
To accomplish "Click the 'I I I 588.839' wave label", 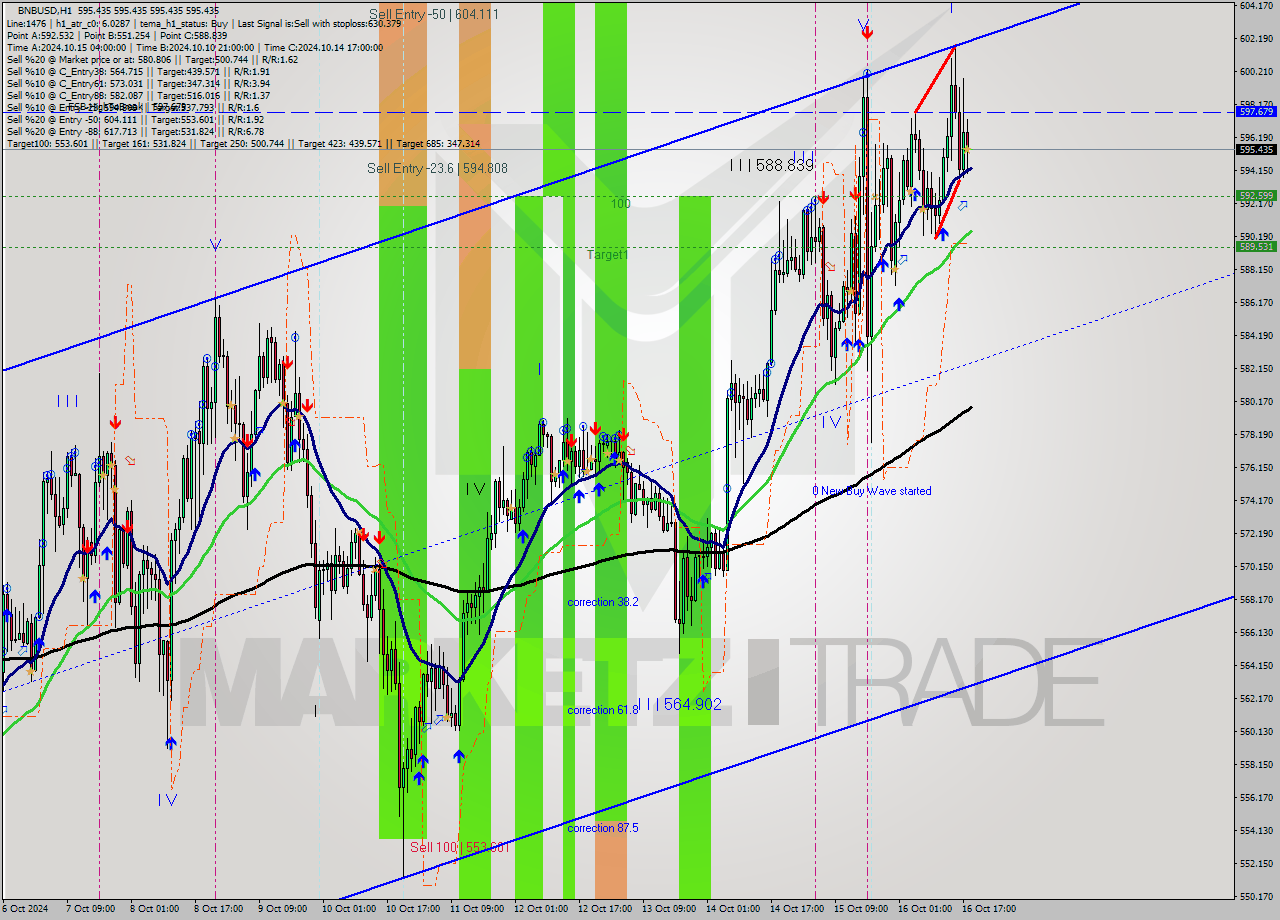I will click(x=771, y=165).
